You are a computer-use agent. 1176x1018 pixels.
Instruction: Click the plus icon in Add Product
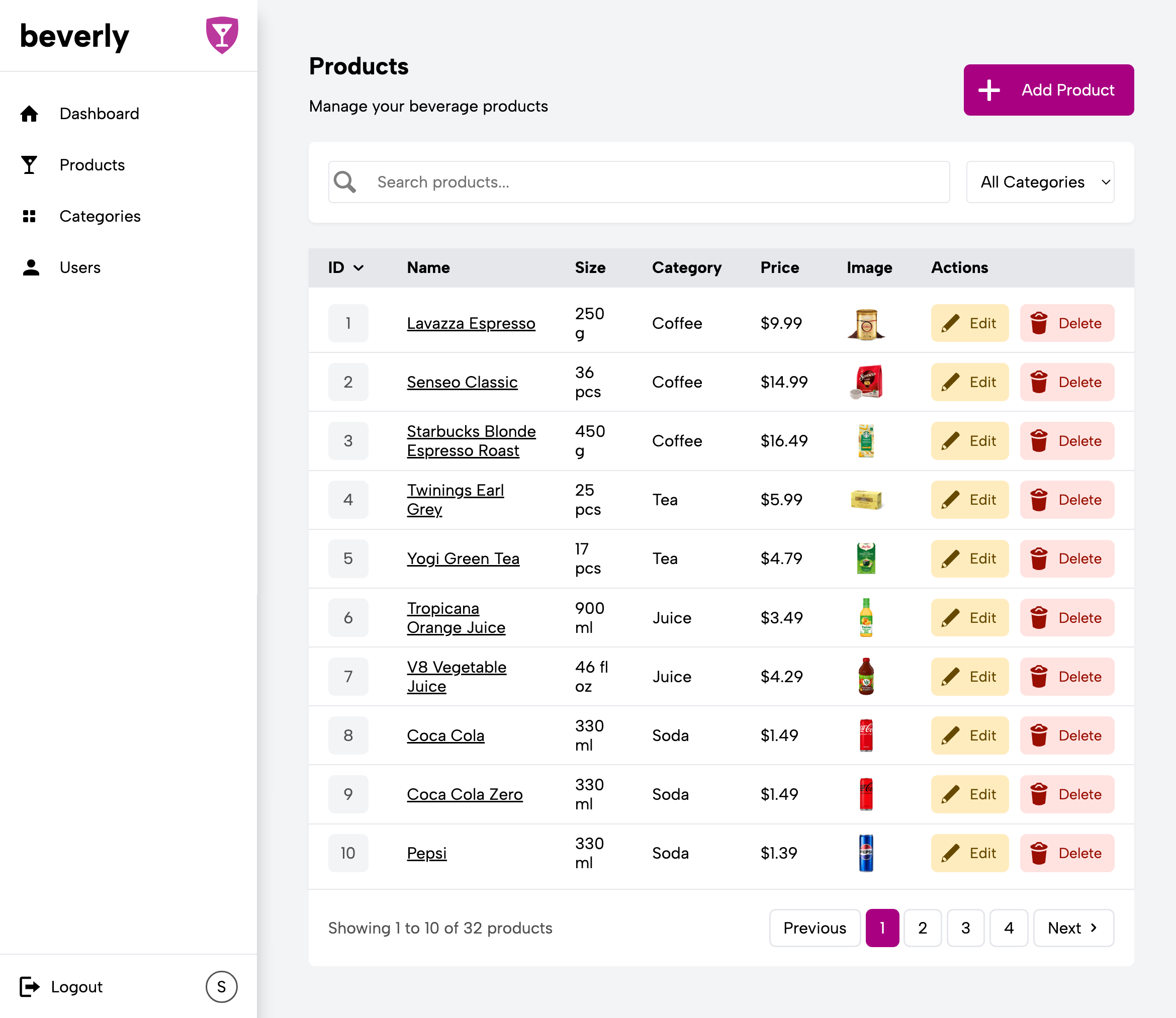click(x=989, y=90)
